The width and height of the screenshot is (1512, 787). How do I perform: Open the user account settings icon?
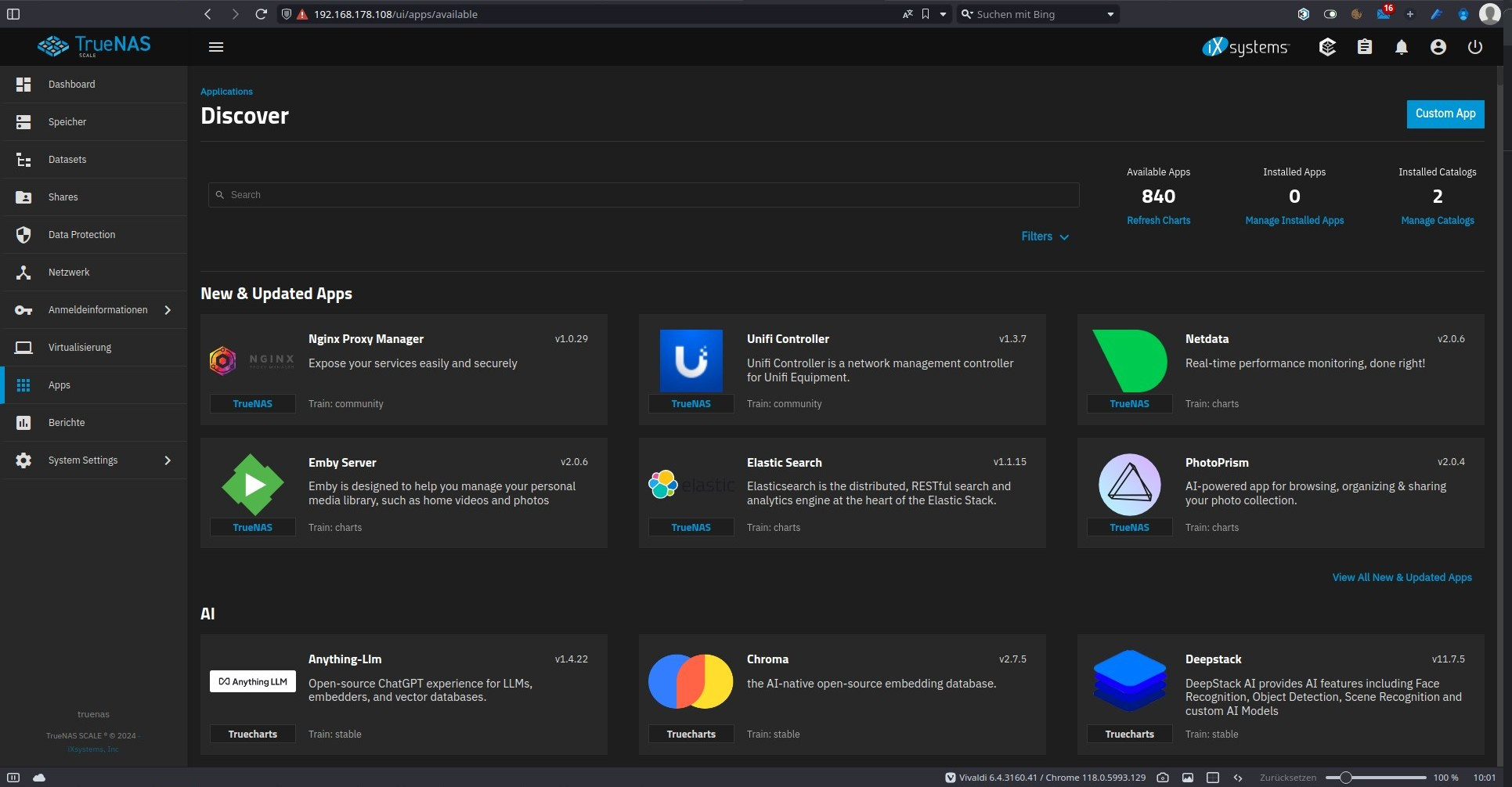(x=1438, y=47)
